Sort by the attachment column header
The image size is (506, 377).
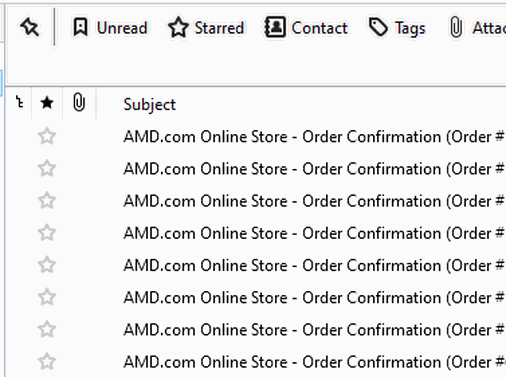[79, 102]
